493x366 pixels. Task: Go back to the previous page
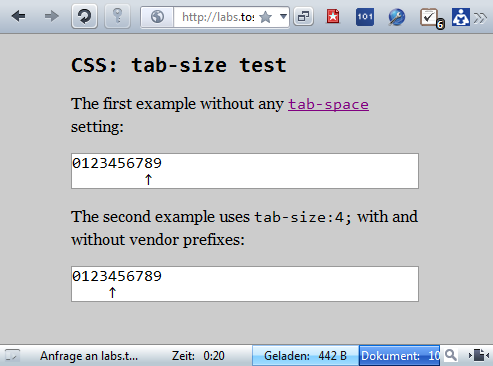tap(18, 16)
